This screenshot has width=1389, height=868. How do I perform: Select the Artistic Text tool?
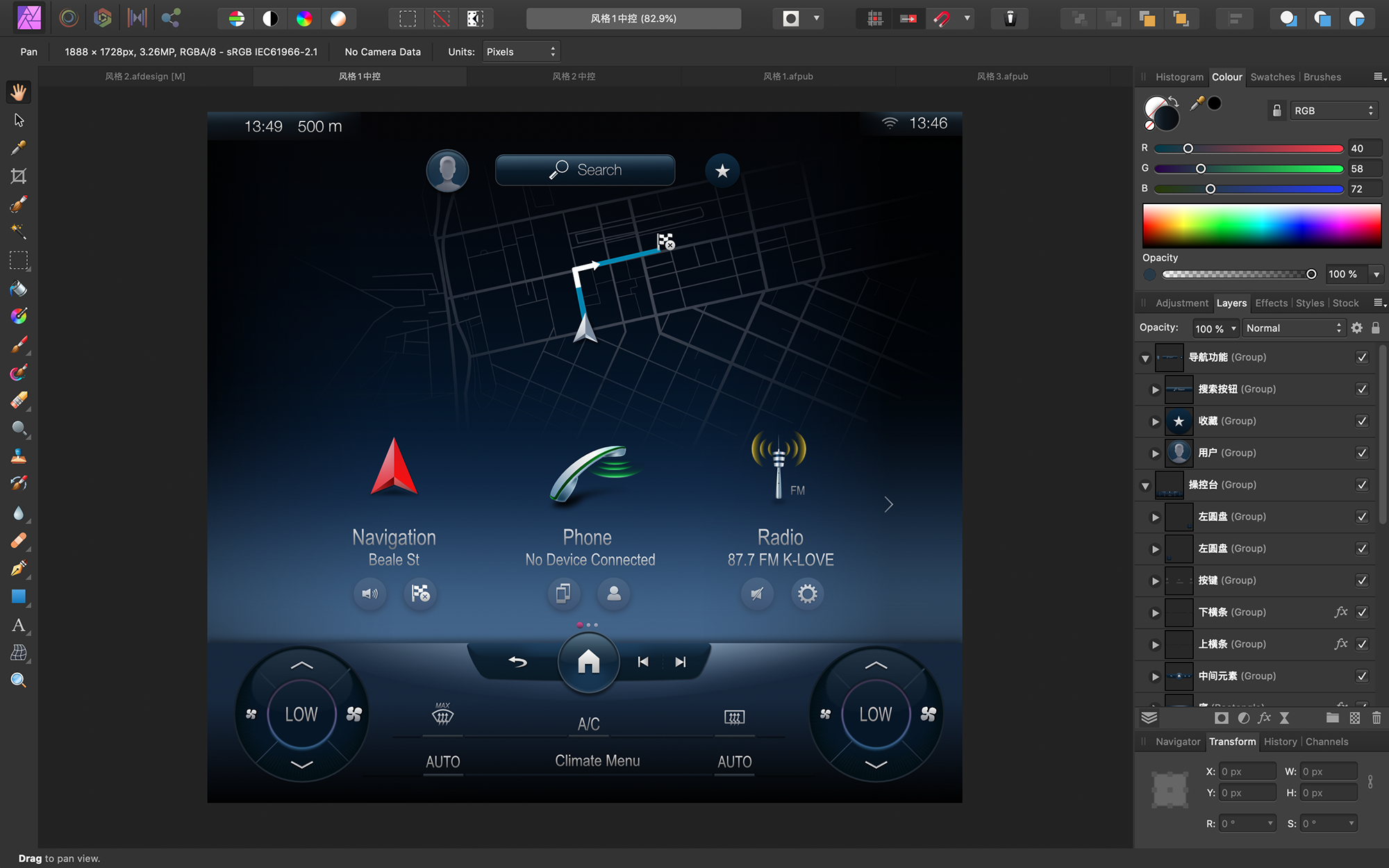click(x=19, y=625)
